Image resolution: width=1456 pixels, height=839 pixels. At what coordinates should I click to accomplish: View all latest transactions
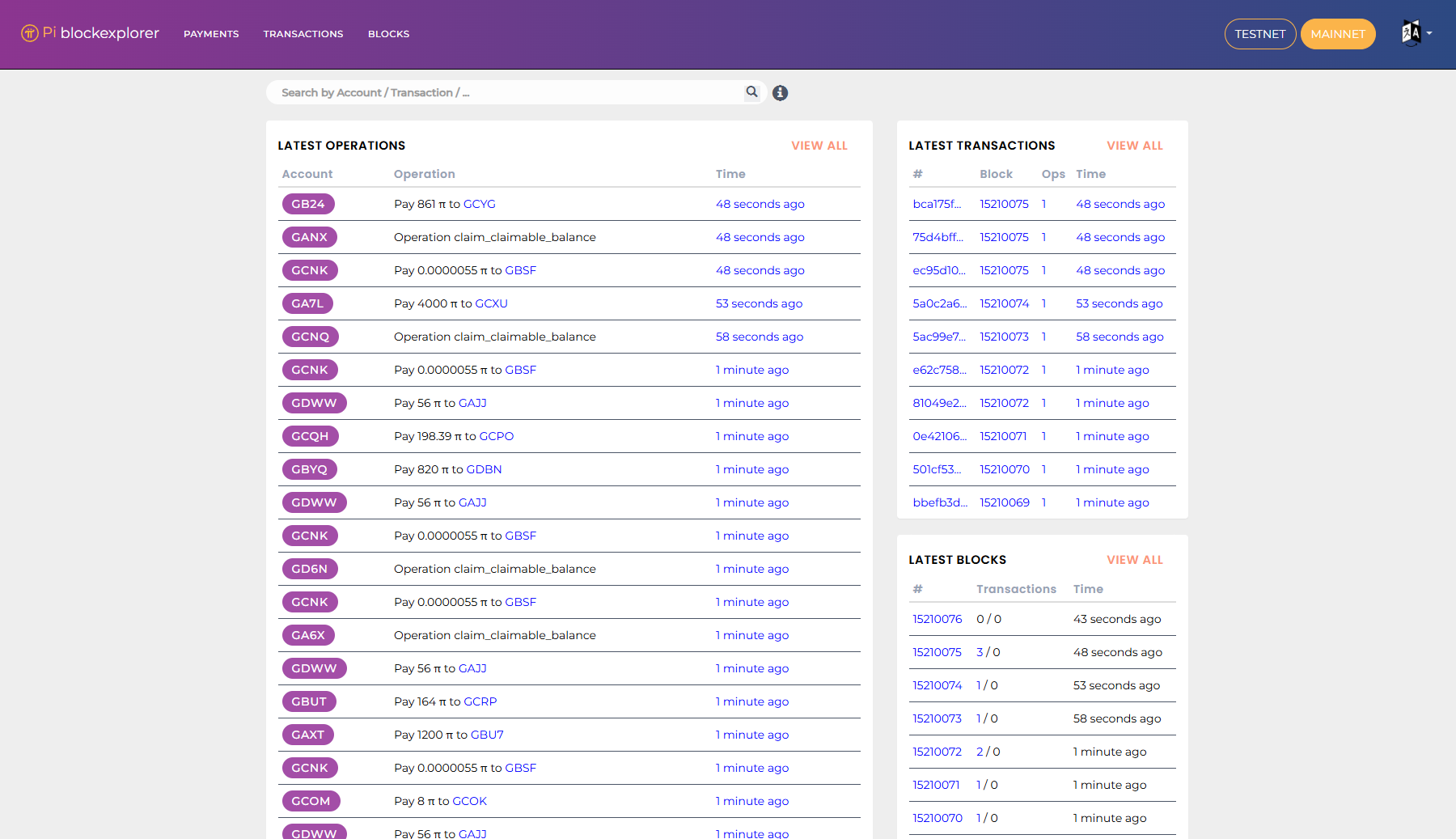pos(1134,146)
